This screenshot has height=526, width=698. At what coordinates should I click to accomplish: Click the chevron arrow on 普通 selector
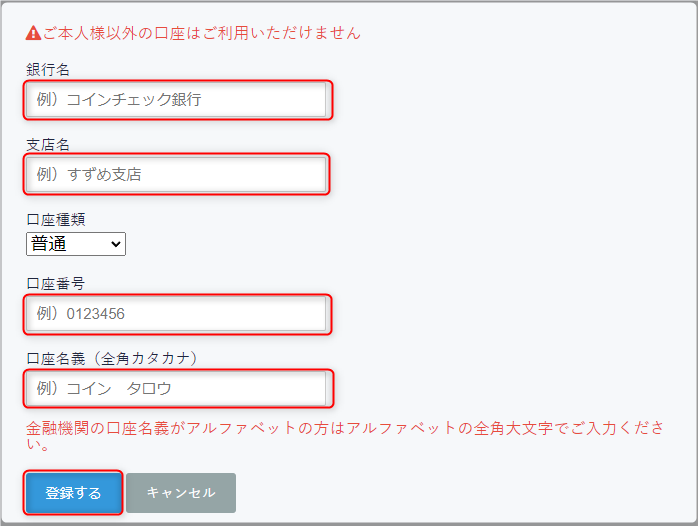point(116,243)
